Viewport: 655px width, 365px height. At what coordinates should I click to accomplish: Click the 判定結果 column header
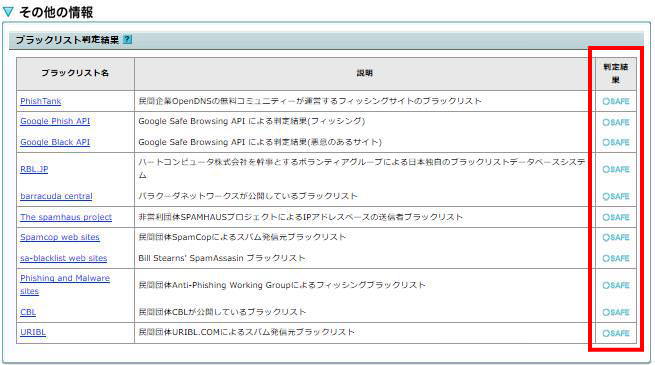coord(616,73)
